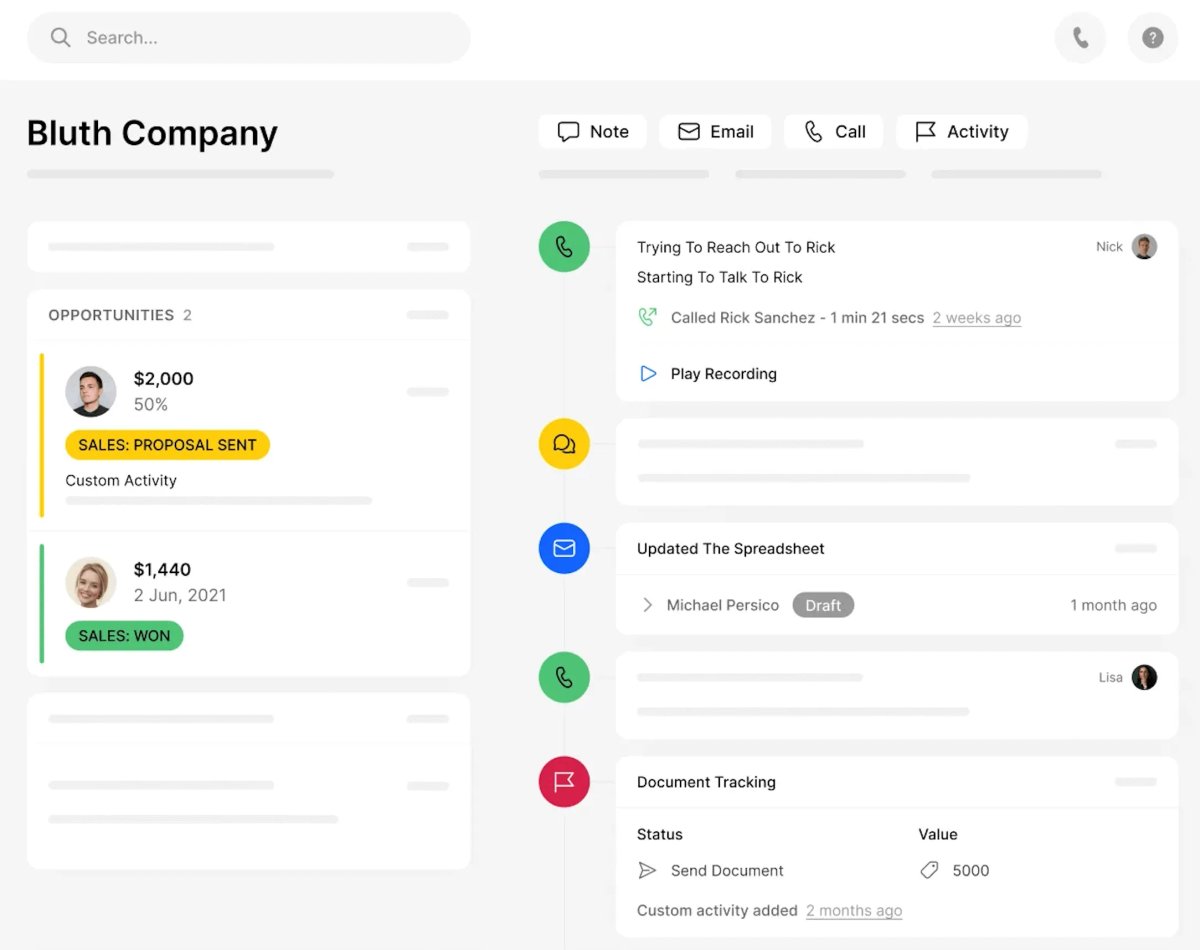Create a new Activity
Screen dimensions: 1200x950
click(x=962, y=132)
